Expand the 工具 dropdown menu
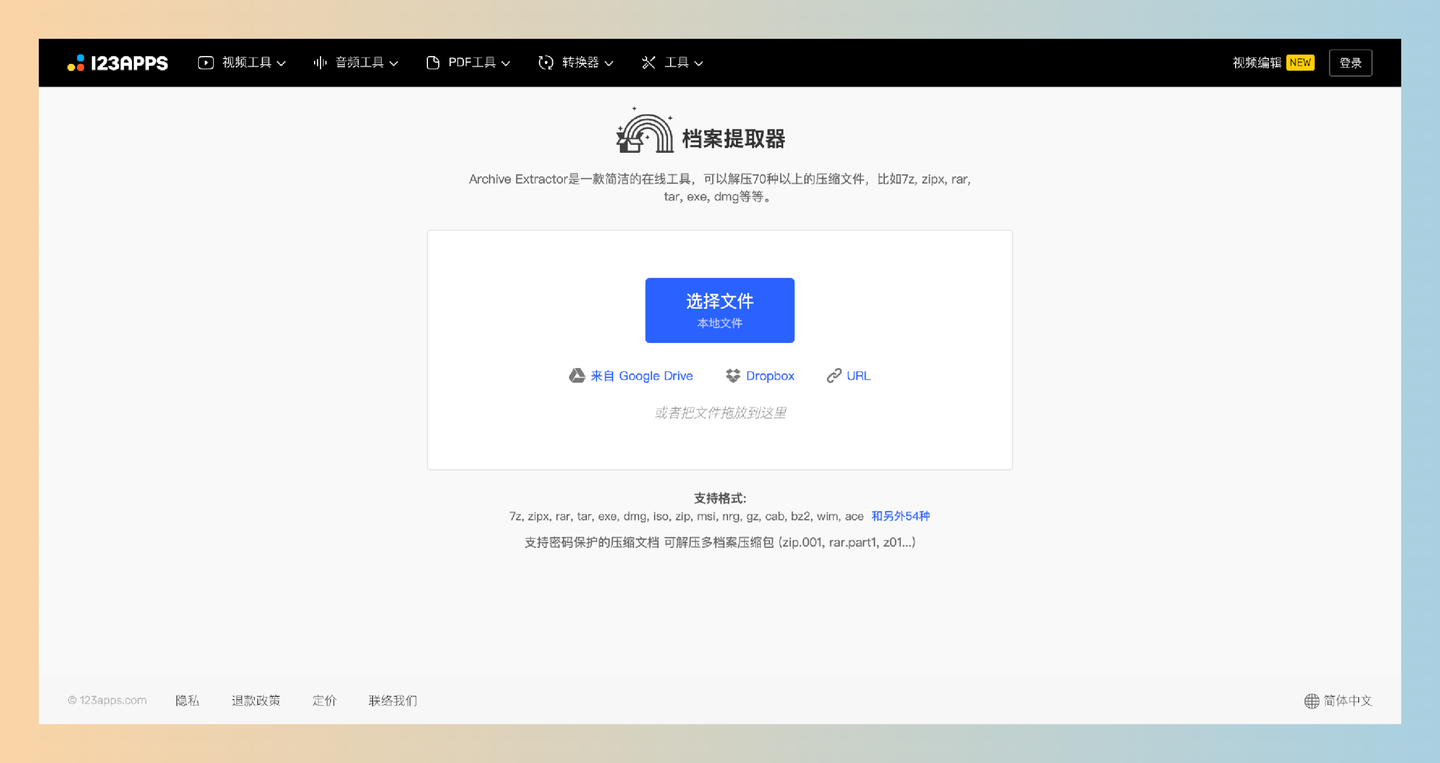The image size is (1440, 763). [x=672, y=62]
